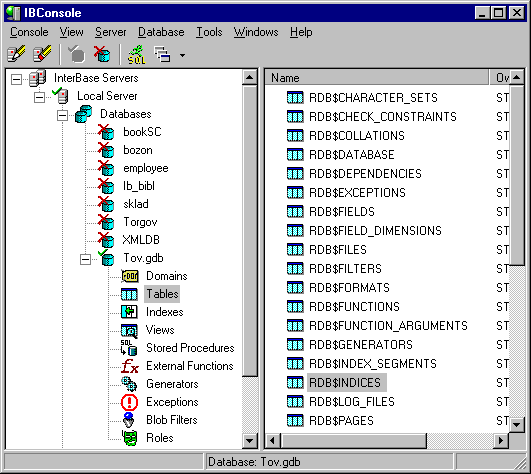Viewport: 531px width, 474px height.
Task: Click the Database Connect toolbar icon
Action: pos(77,54)
